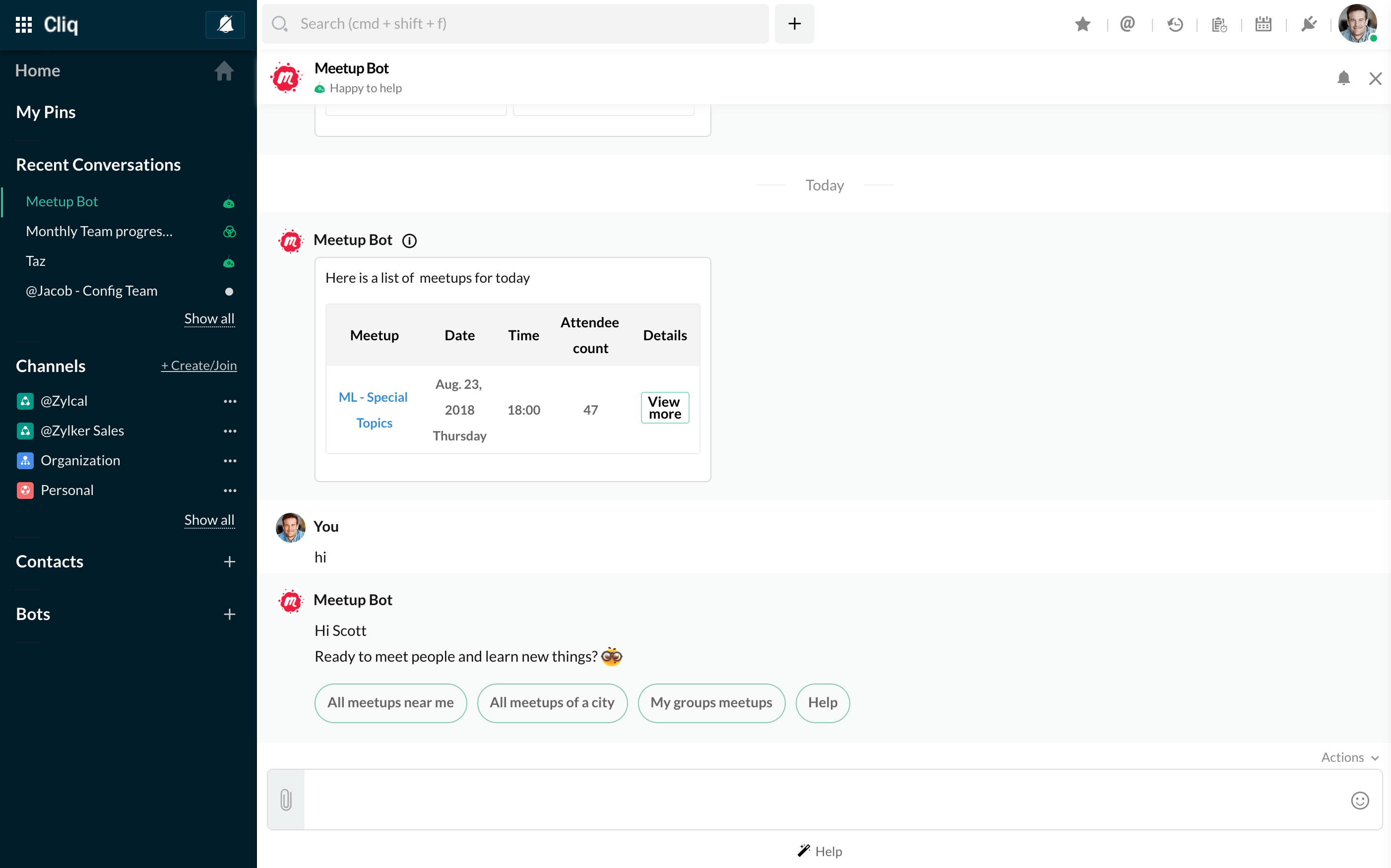Click the plus button beside search
The height and width of the screenshot is (868, 1391).
[x=794, y=24]
